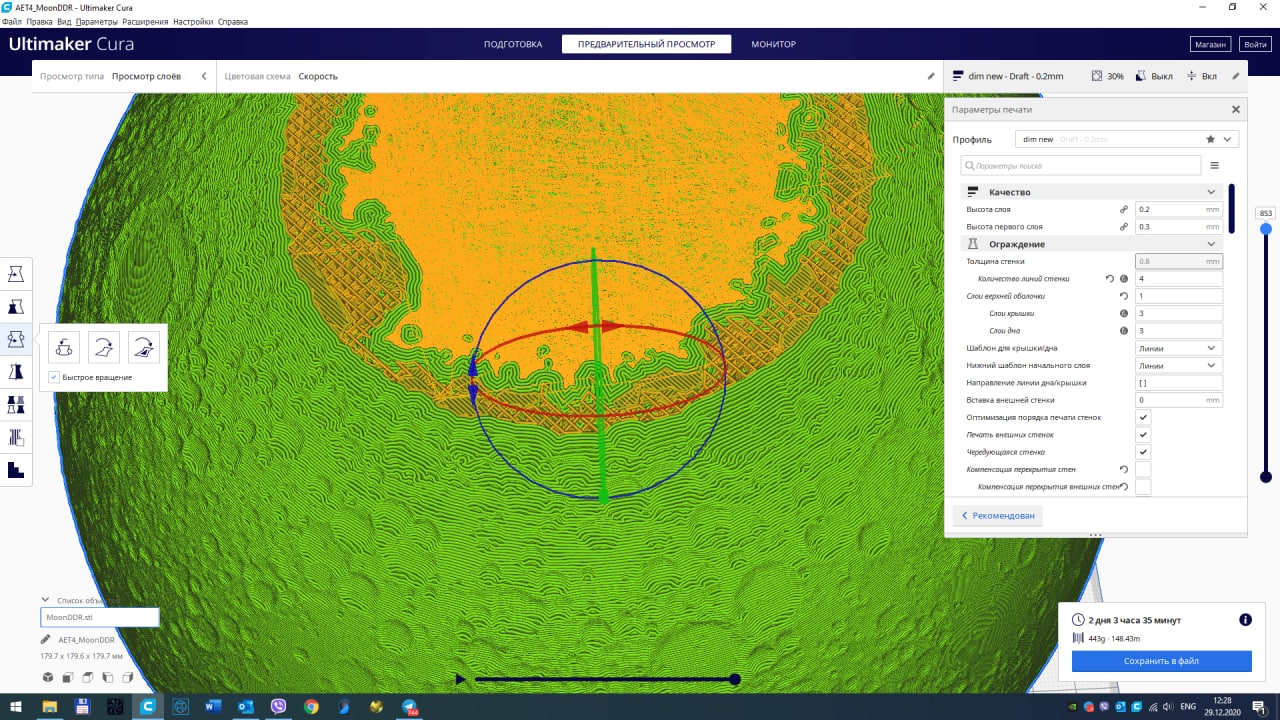
Task: Open Нижний шаблон начального слоя dropdown
Action: coord(1179,365)
